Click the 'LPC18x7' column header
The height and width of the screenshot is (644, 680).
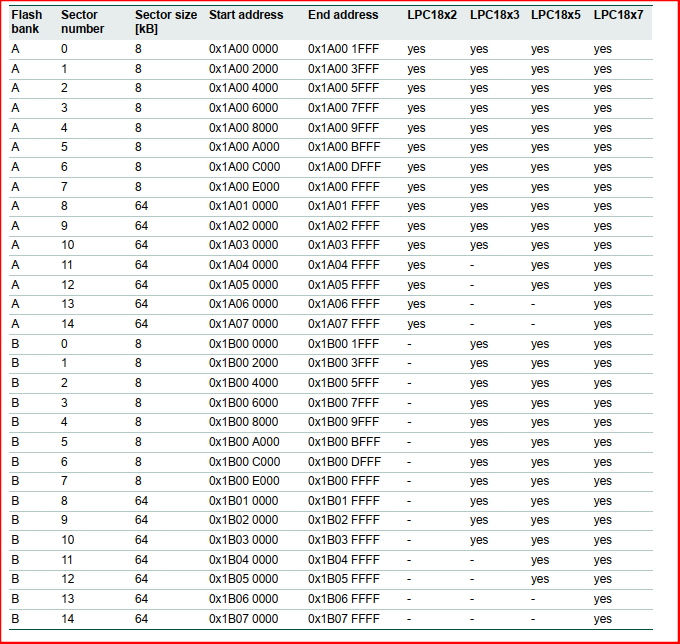(618, 15)
